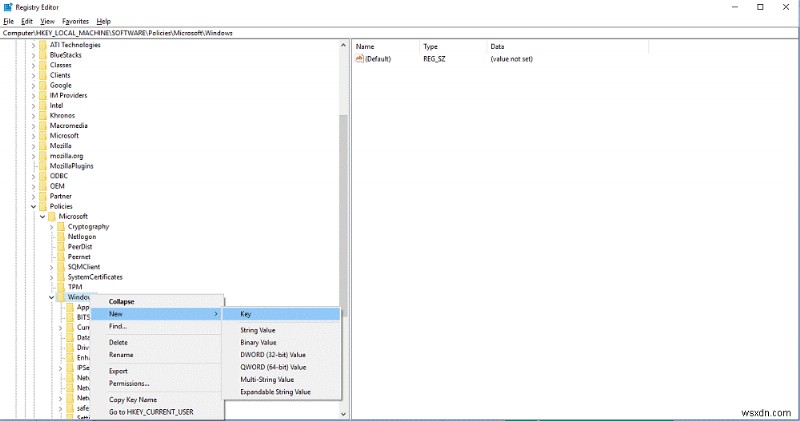The image size is (800, 421).
Task: Click Collapse in the context menu
Action: point(157,302)
